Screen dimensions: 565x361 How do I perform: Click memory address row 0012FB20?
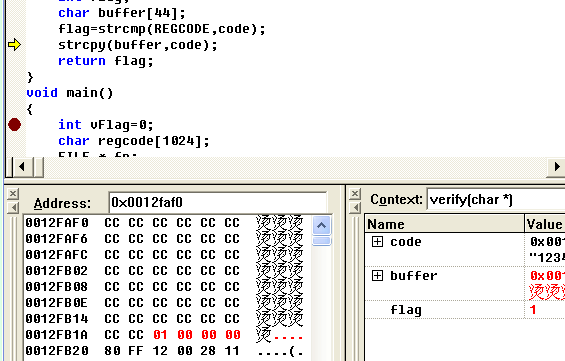(164, 351)
